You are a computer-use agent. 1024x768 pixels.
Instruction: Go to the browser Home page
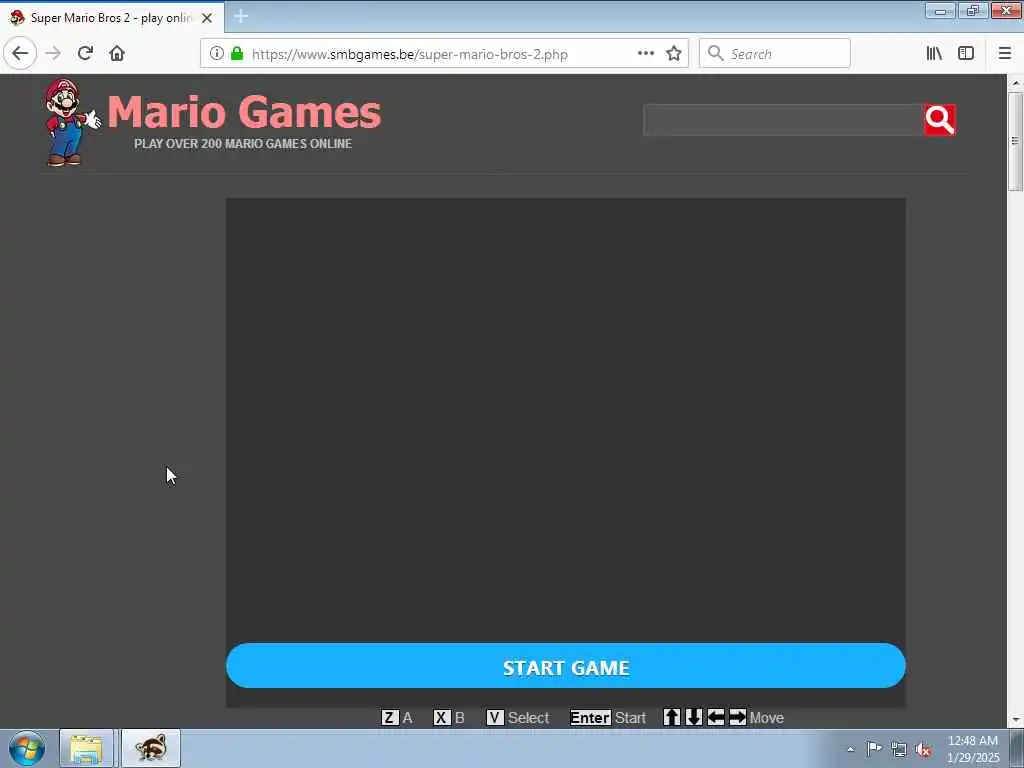(x=117, y=54)
